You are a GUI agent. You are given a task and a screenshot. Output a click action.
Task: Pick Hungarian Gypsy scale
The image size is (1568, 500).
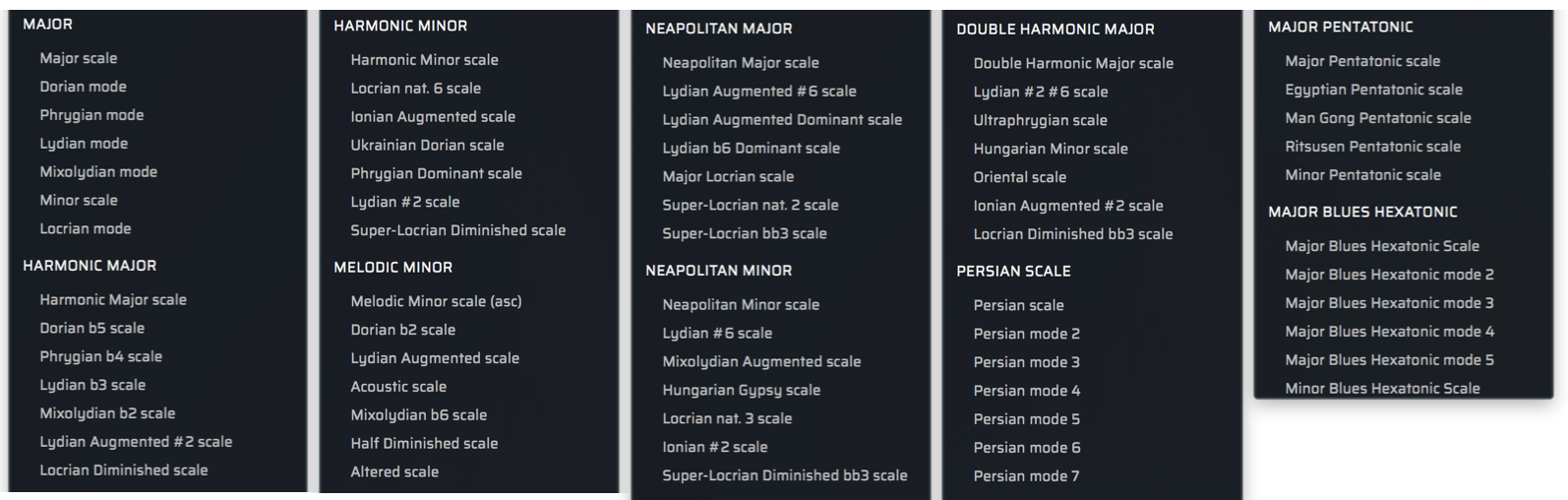tap(741, 390)
